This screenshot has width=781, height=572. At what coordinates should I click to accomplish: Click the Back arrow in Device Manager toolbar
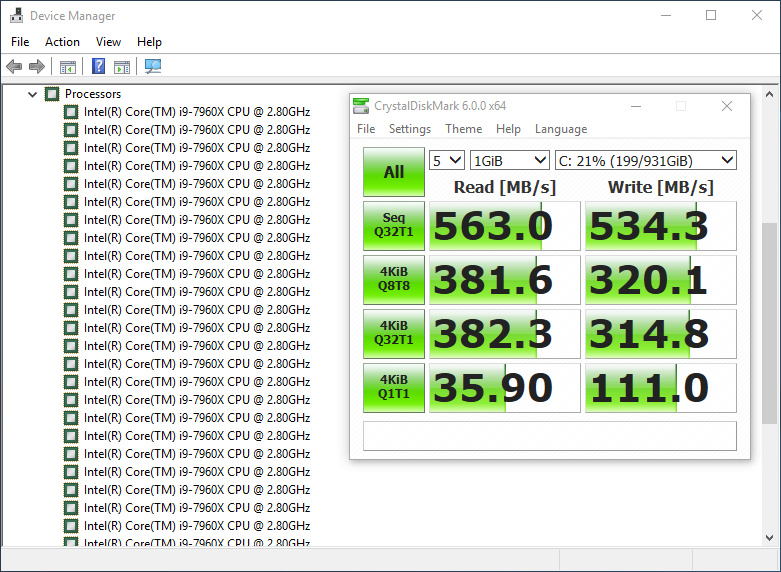coord(14,66)
